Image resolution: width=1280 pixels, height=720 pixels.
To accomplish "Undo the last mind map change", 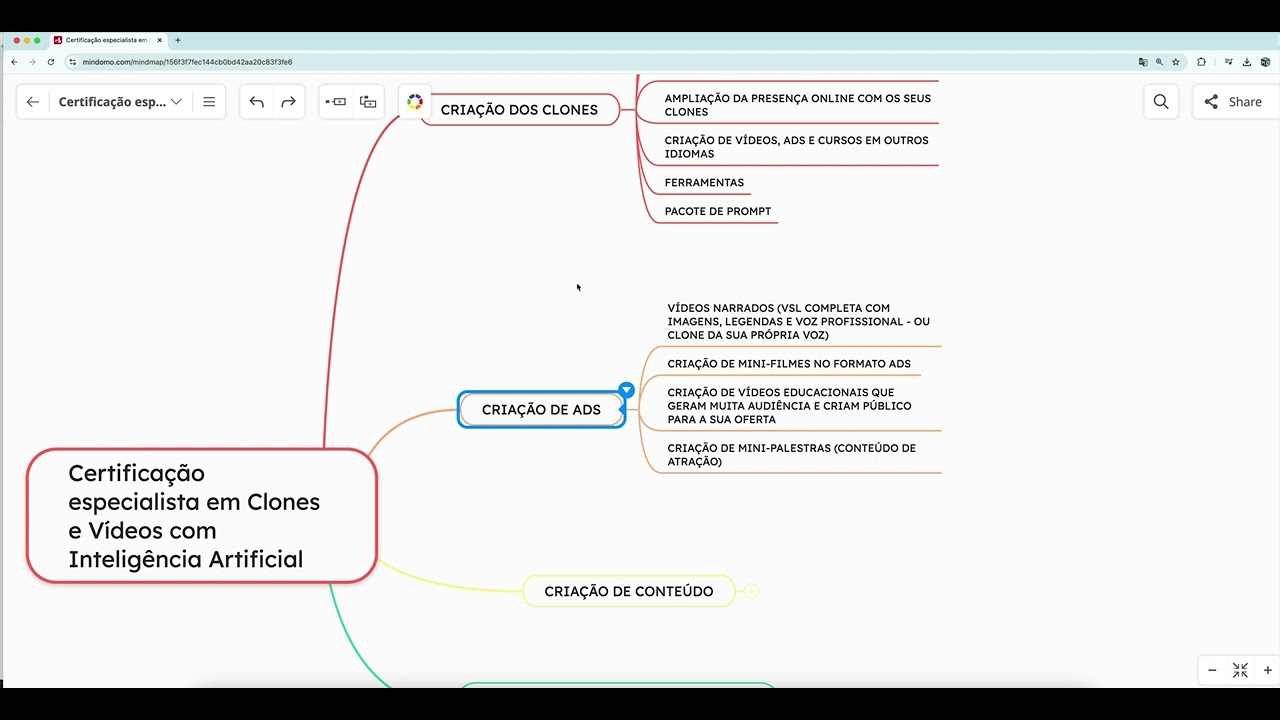I will point(257,102).
